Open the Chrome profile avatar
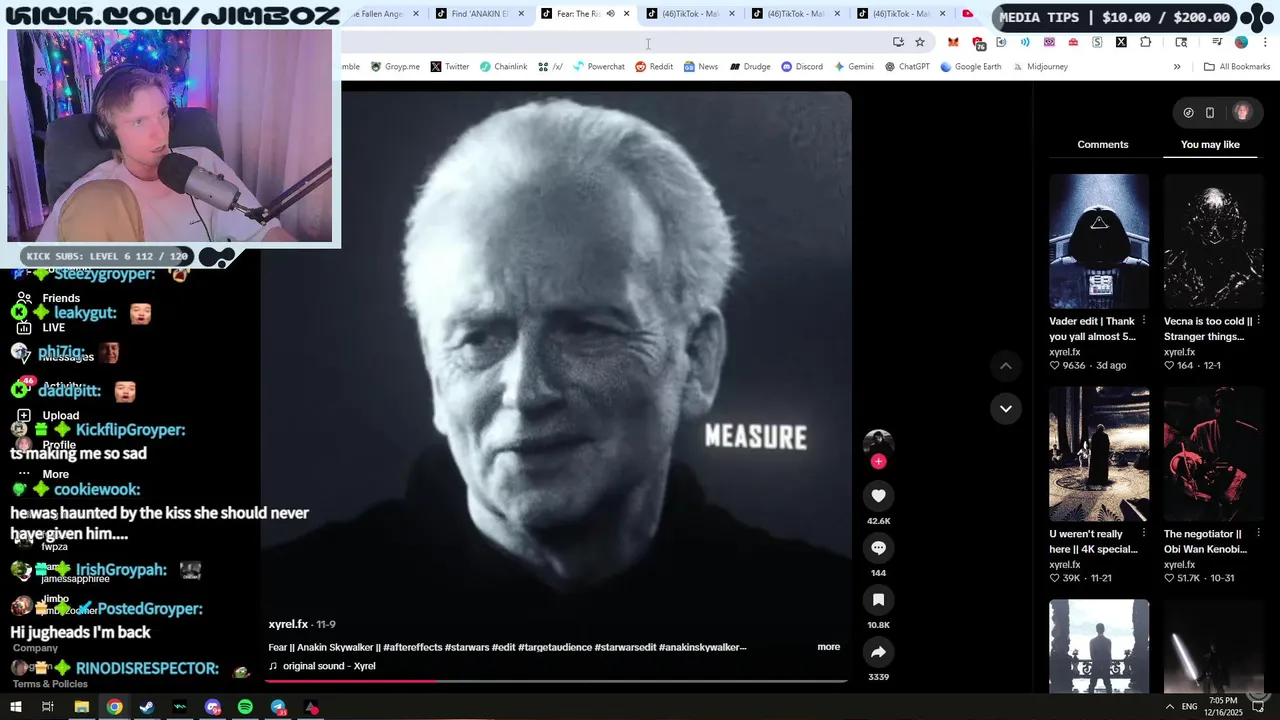1280x720 pixels. 1241,42
